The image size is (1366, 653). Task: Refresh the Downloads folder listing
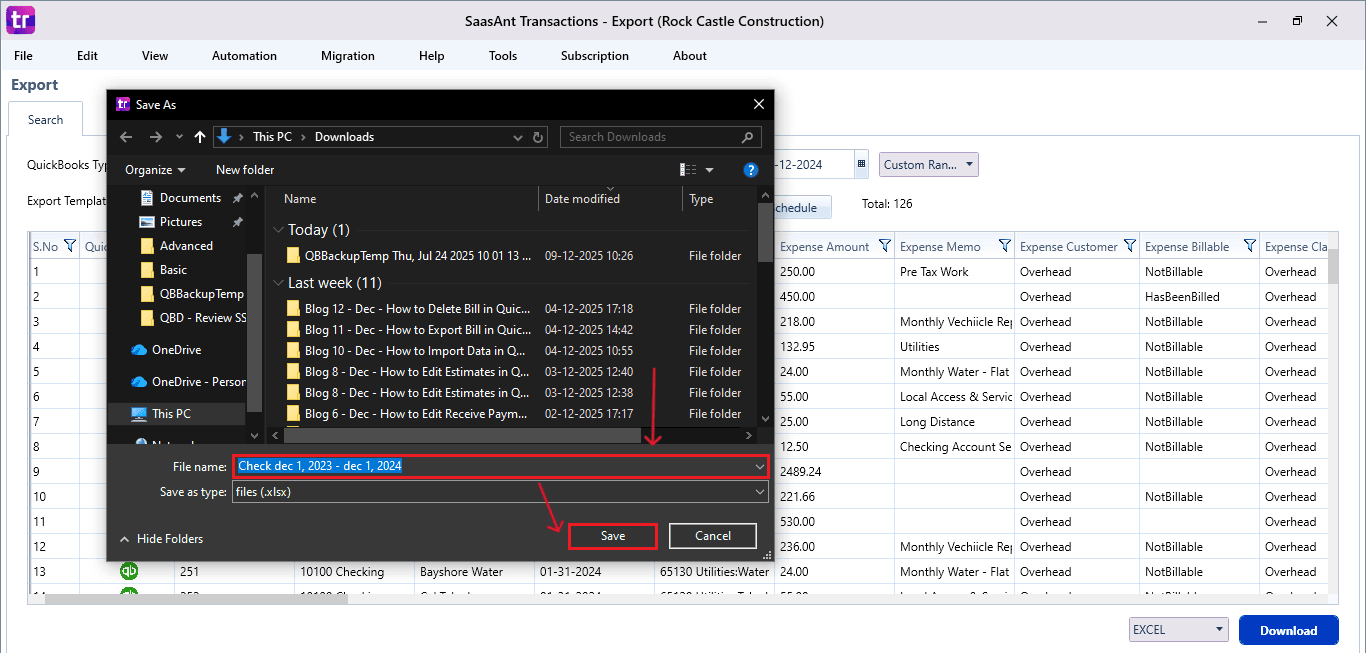tap(538, 137)
